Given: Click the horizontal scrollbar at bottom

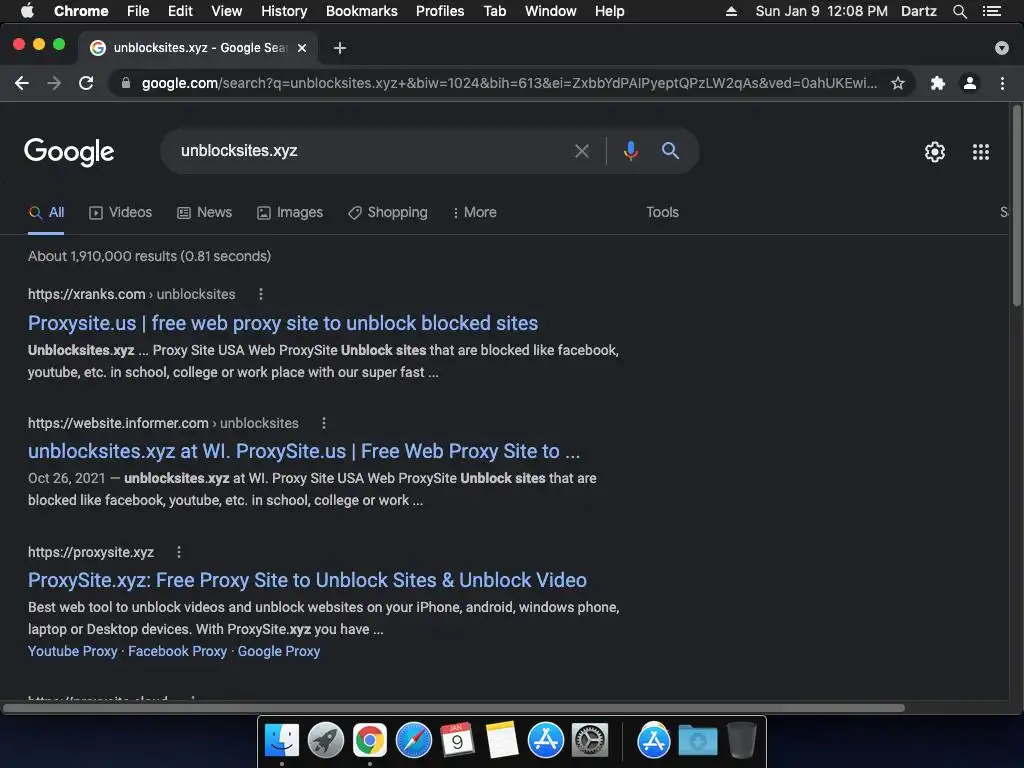Looking at the screenshot, I should click(454, 708).
